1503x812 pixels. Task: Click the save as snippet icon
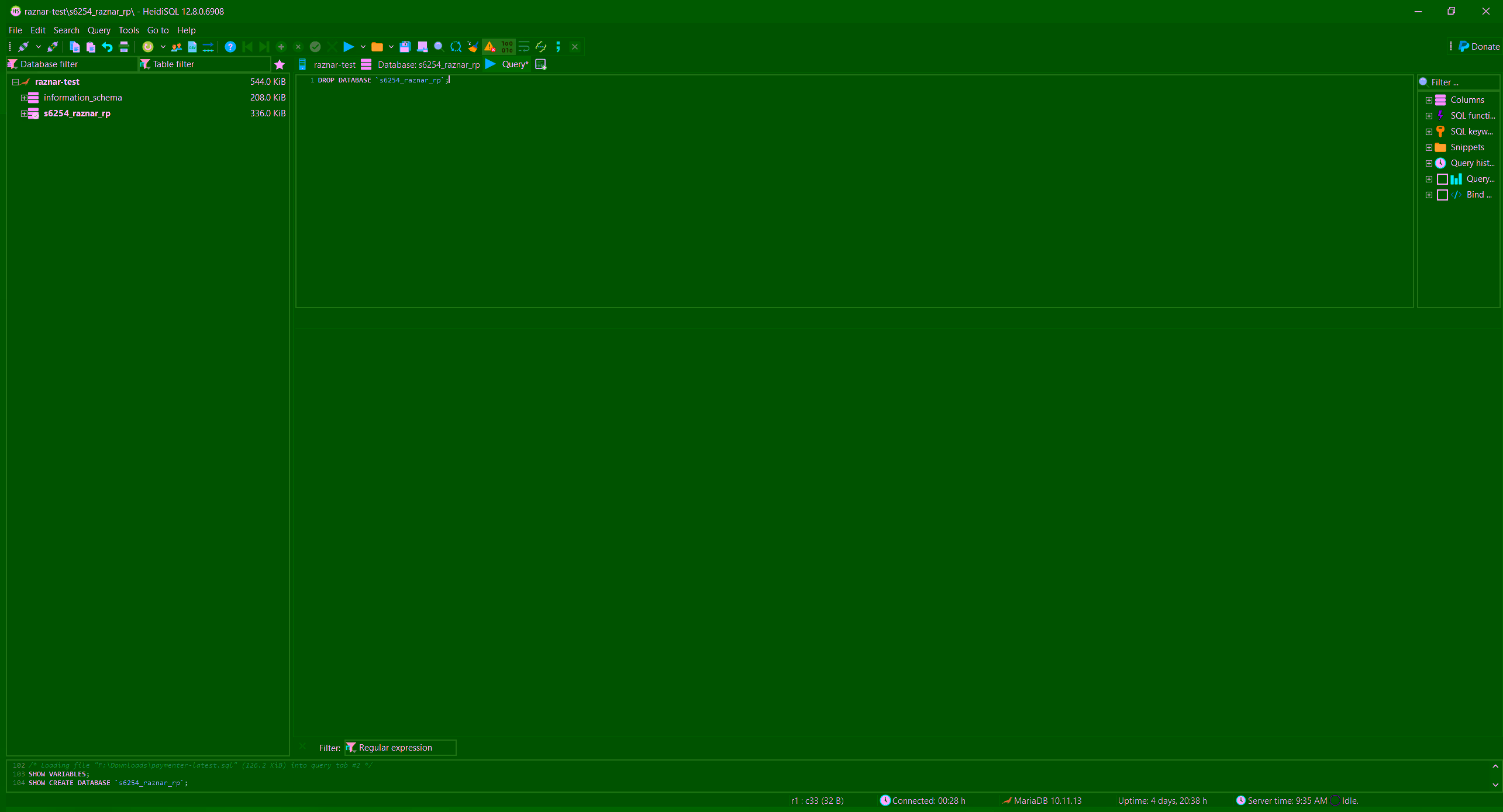[422, 47]
